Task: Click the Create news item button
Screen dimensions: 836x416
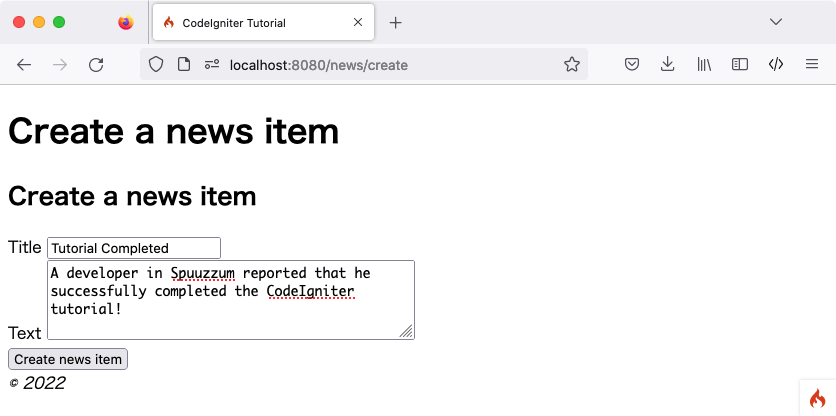Action: [x=68, y=360]
